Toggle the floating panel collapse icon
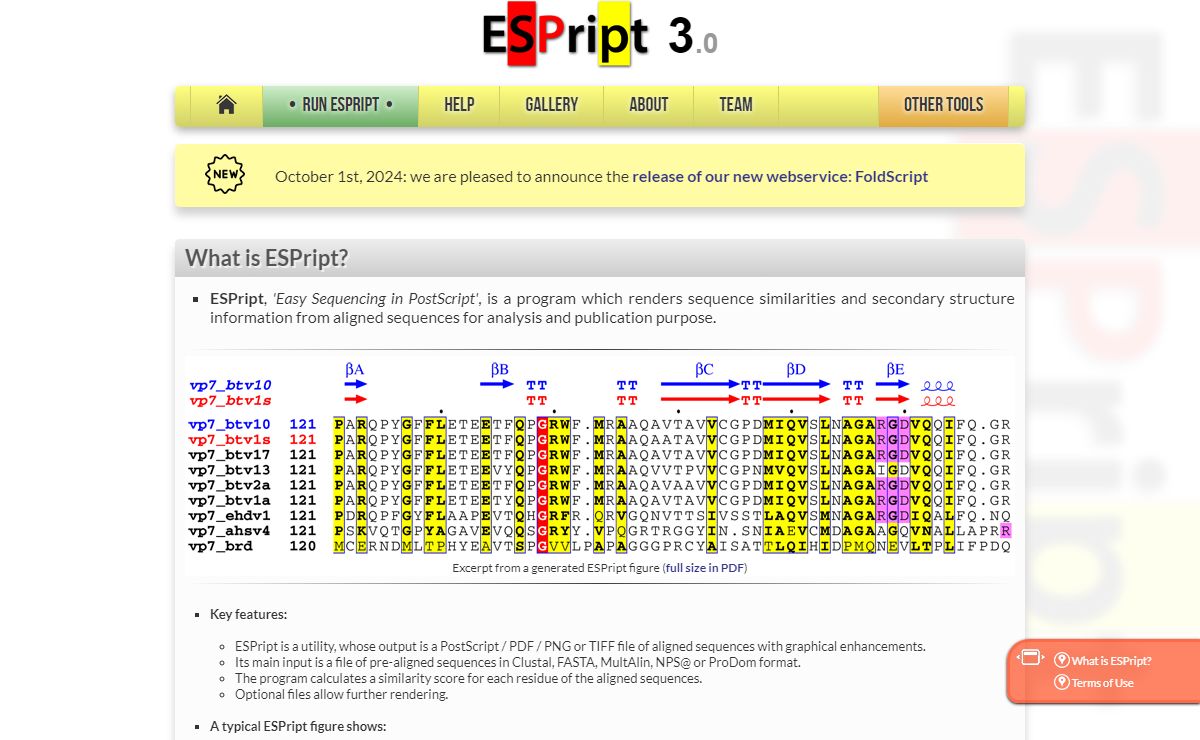This screenshot has width=1200, height=740. coord(1030,657)
